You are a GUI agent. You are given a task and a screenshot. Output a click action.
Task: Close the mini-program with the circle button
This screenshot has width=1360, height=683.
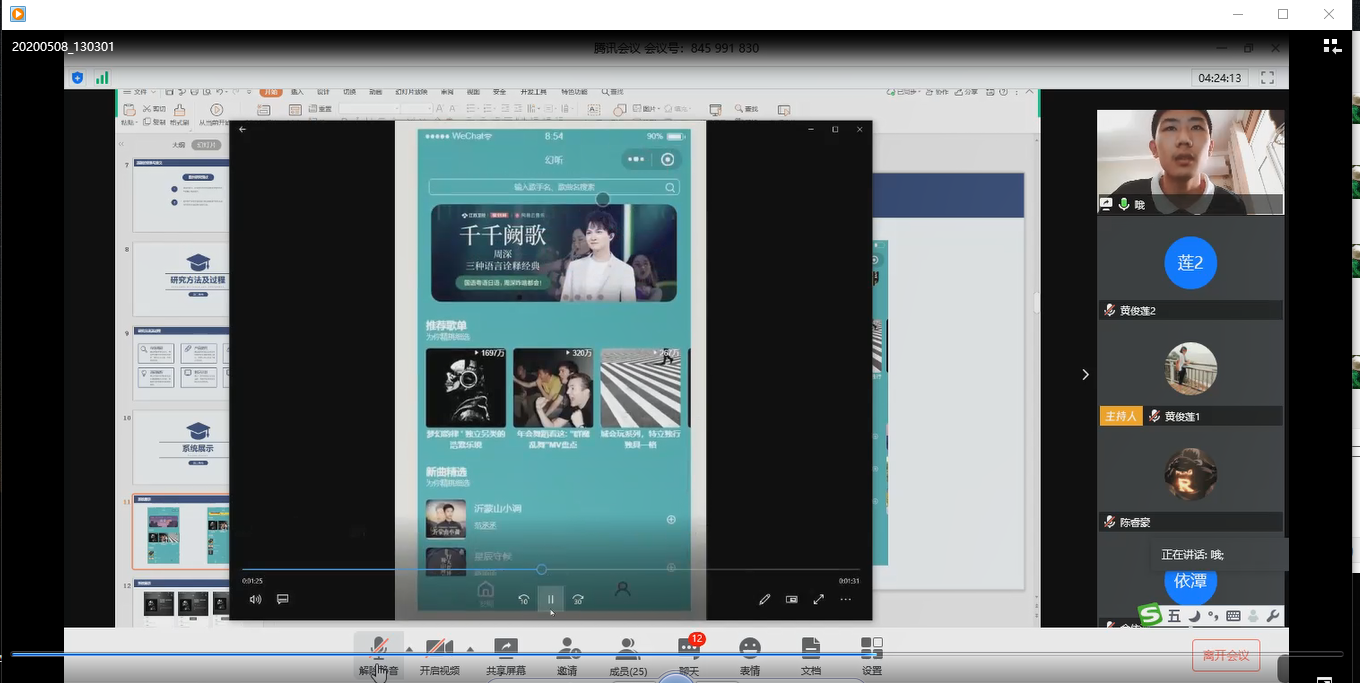[668, 159]
